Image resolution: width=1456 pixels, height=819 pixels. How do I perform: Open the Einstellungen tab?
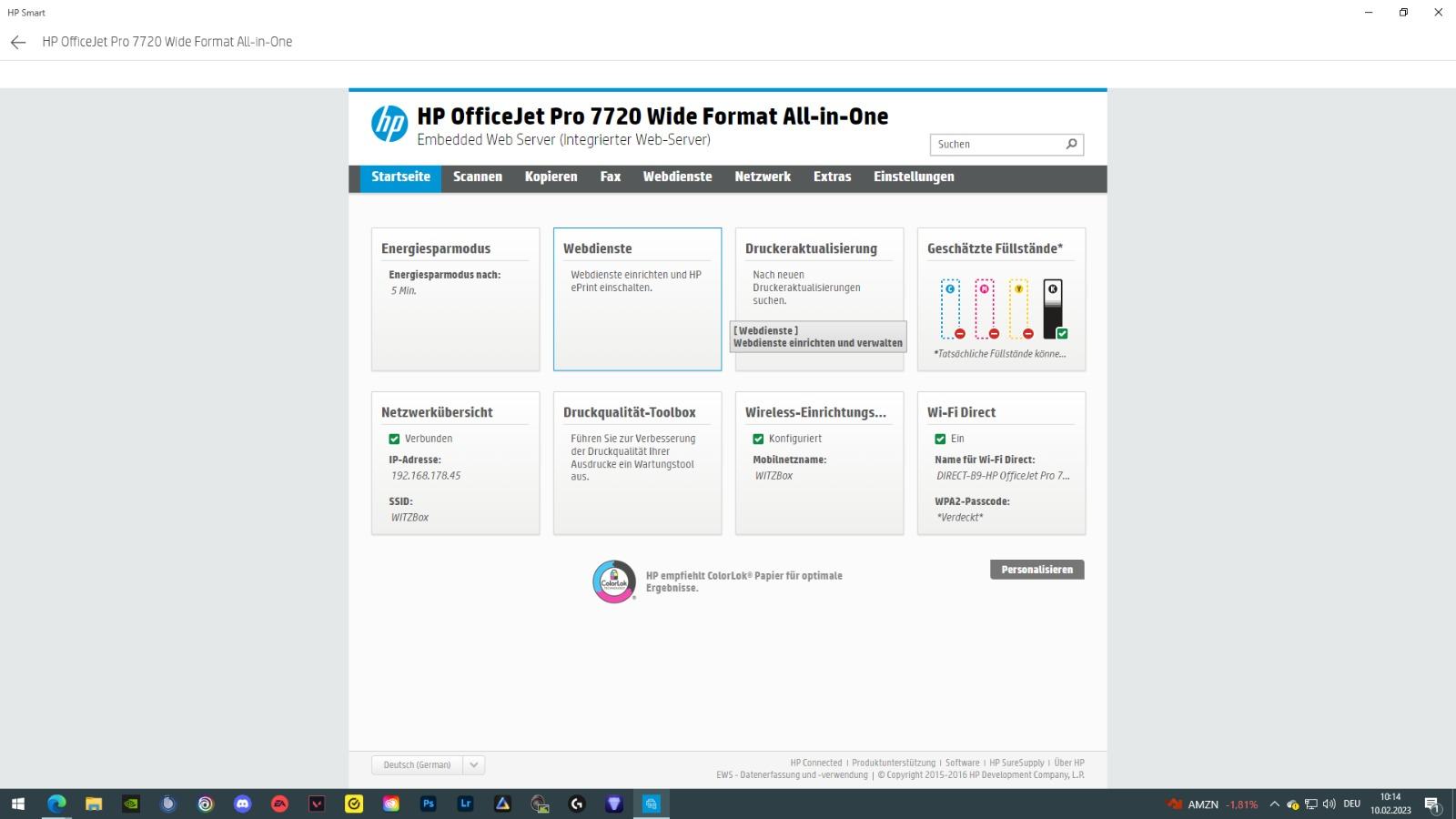(x=914, y=177)
